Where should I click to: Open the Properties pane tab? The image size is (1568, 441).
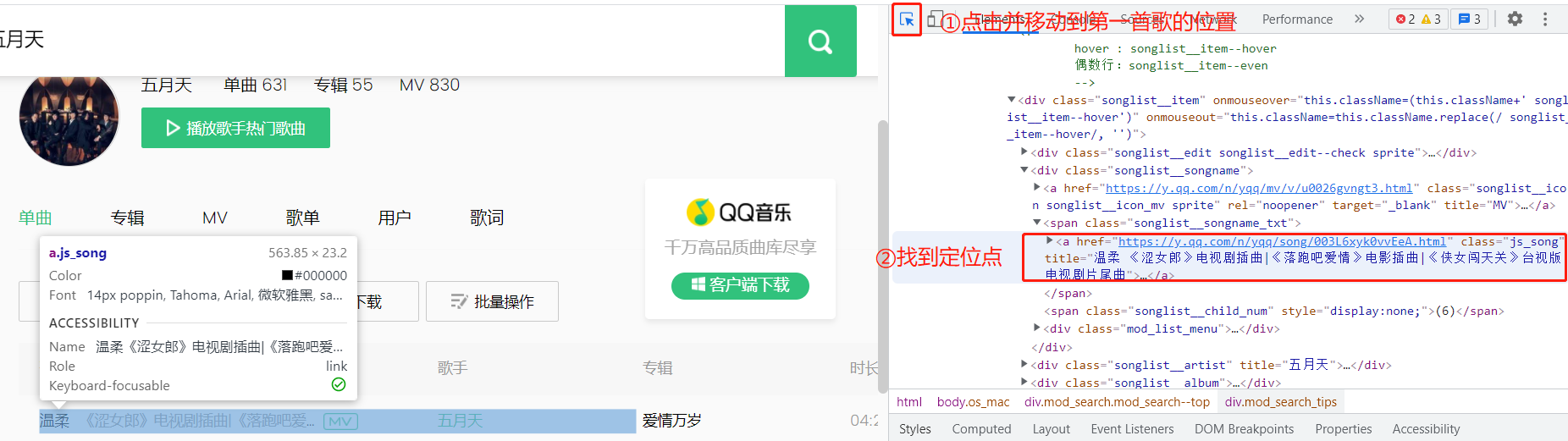pos(1343,429)
